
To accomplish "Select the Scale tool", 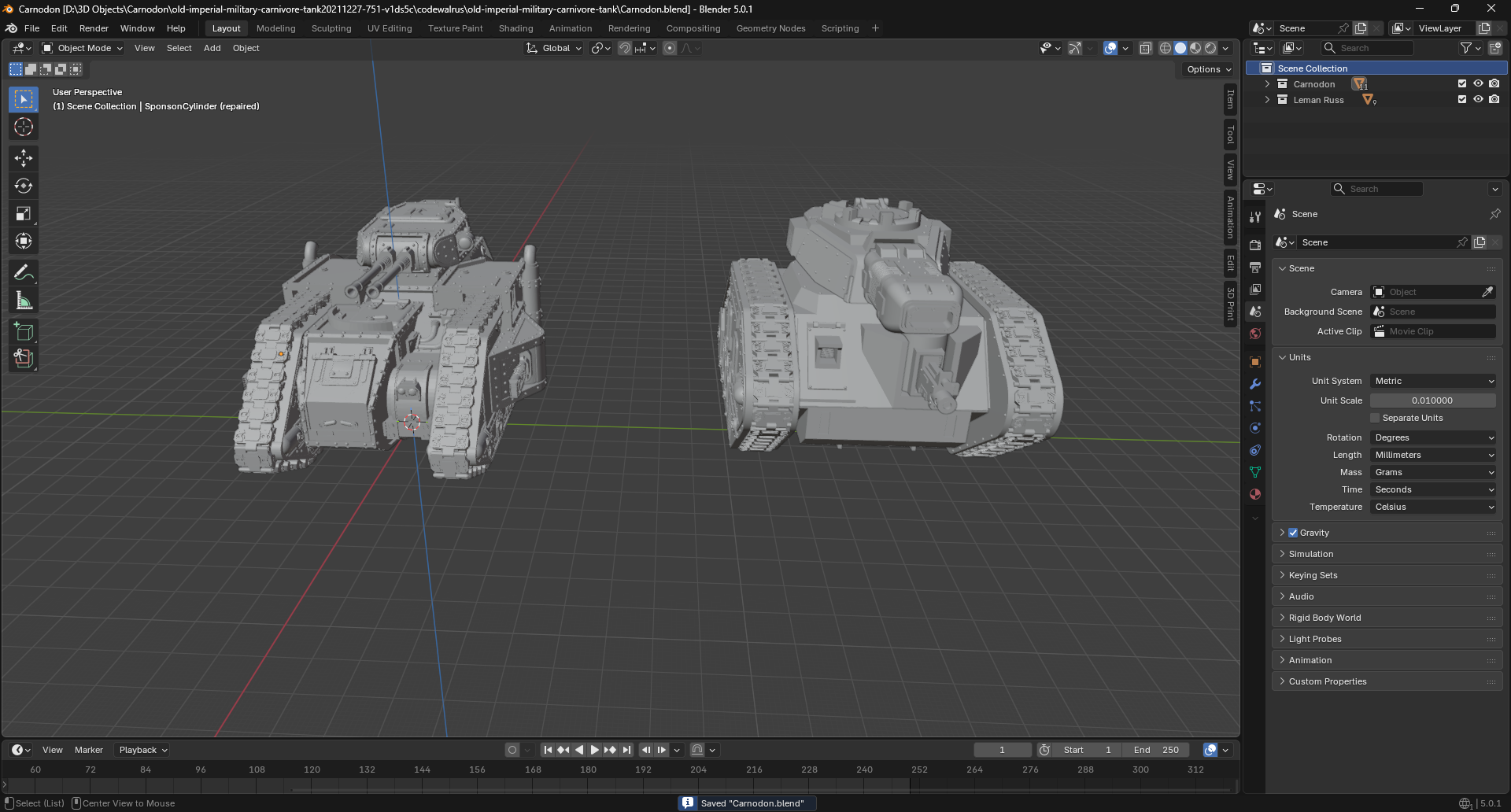I will tap(24, 214).
